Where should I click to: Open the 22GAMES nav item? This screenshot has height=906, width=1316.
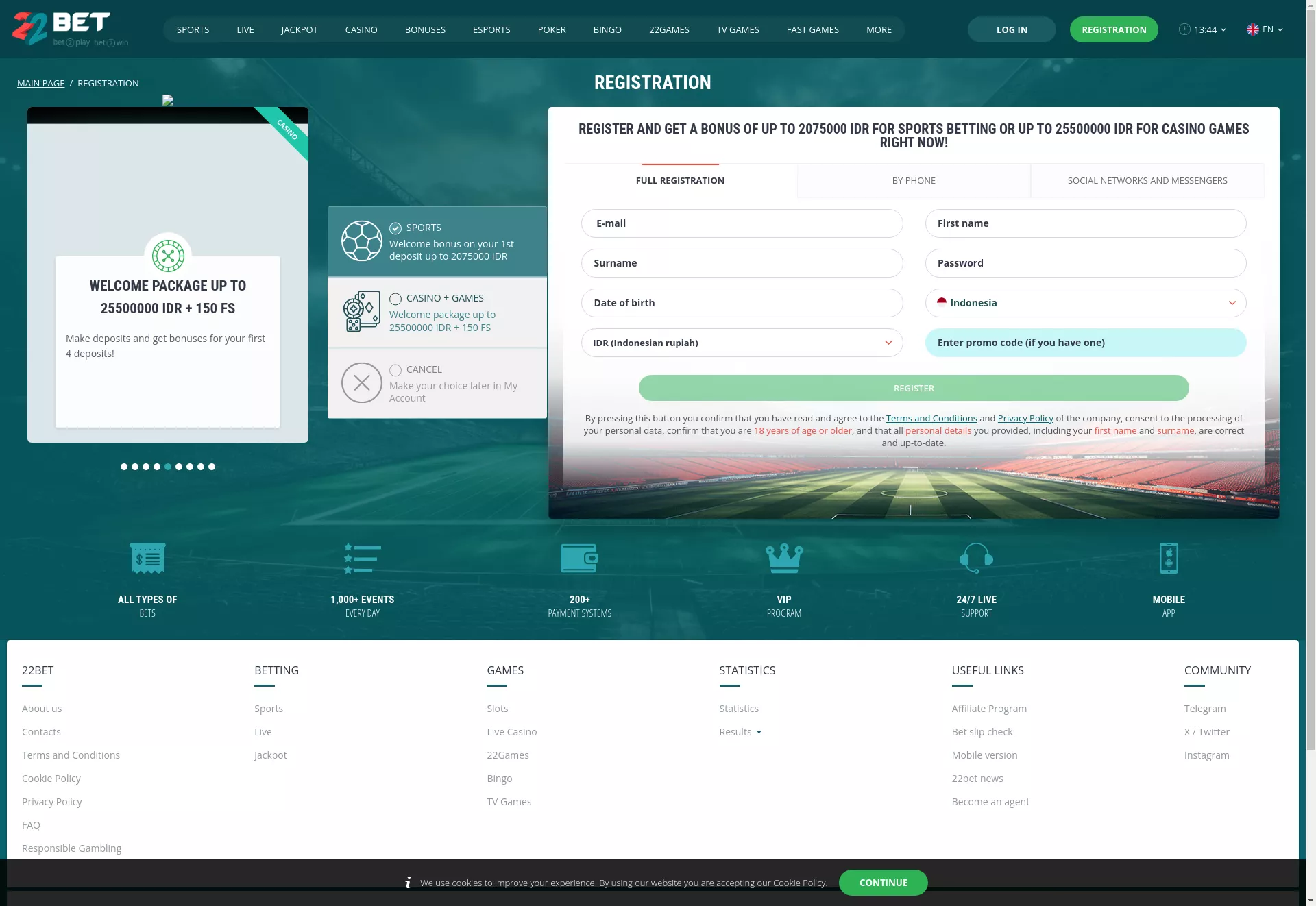(x=669, y=29)
